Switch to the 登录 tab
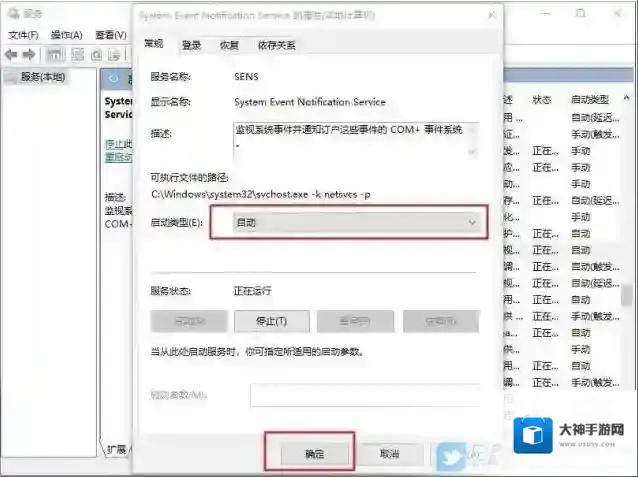 click(191, 45)
